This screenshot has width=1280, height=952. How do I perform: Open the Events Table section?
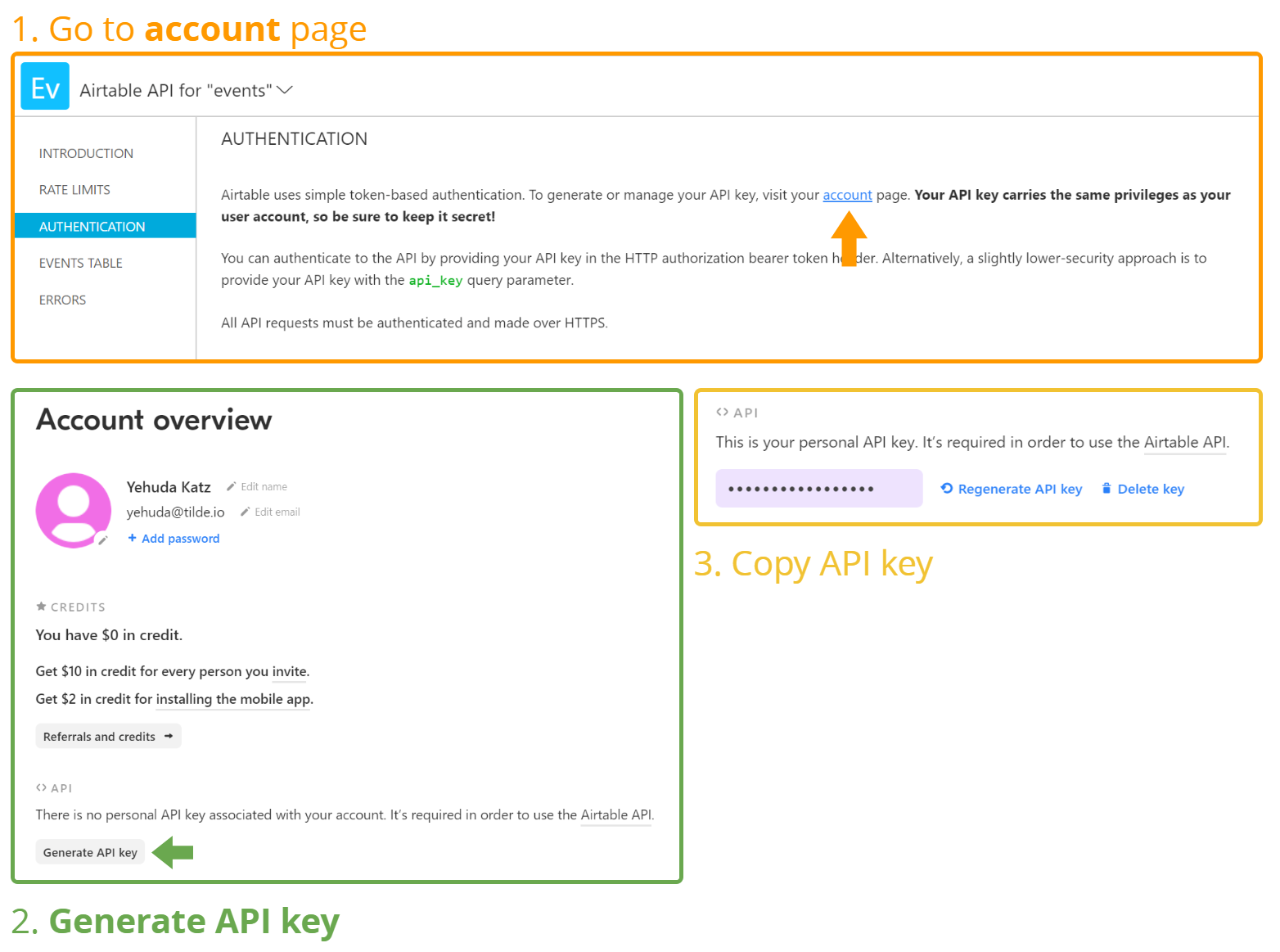(x=81, y=263)
